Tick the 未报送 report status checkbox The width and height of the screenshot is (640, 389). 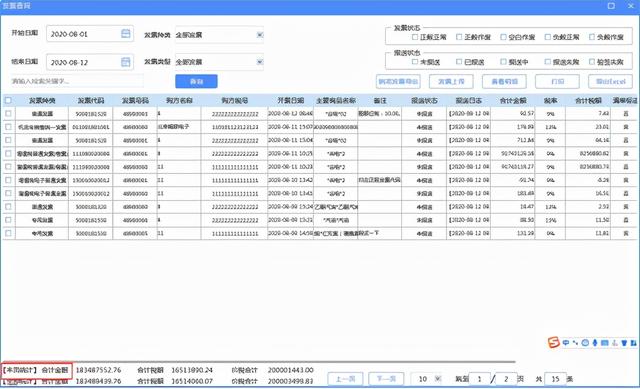coord(415,62)
